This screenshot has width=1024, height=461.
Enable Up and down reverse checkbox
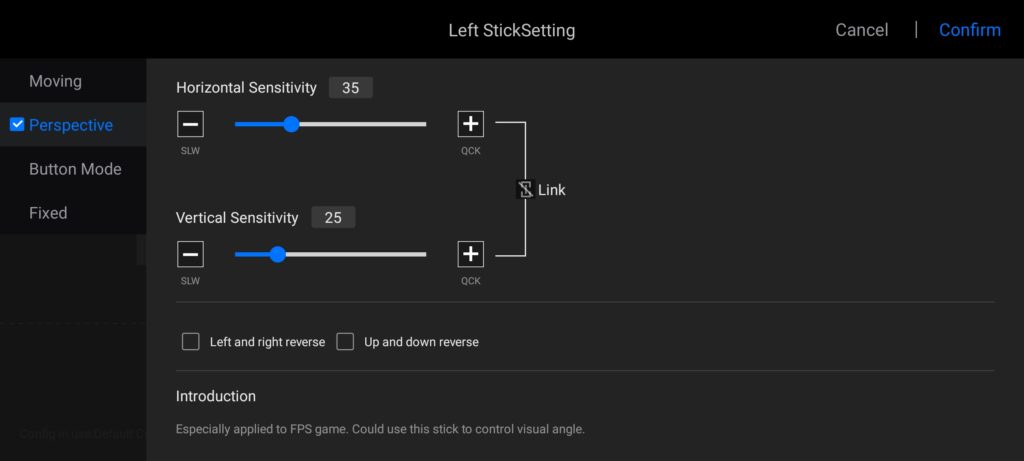(345, 342)
